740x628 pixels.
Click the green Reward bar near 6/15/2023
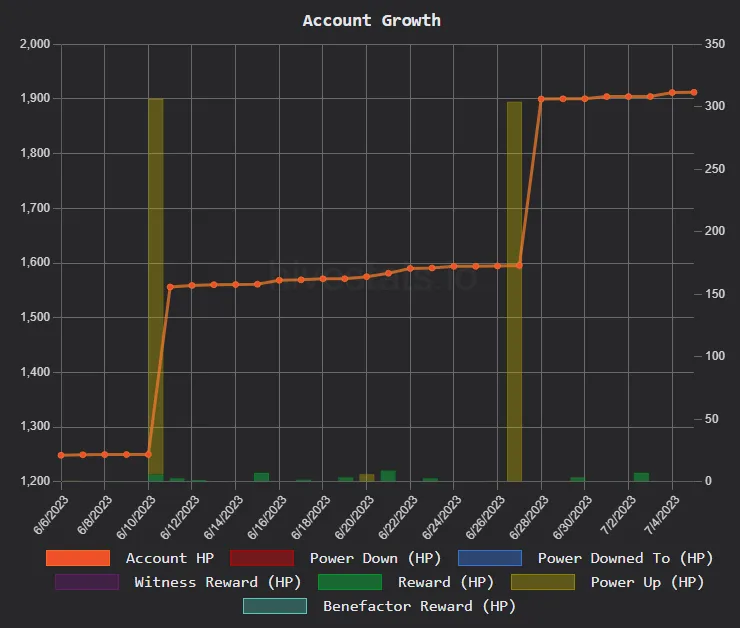point(261,477)
